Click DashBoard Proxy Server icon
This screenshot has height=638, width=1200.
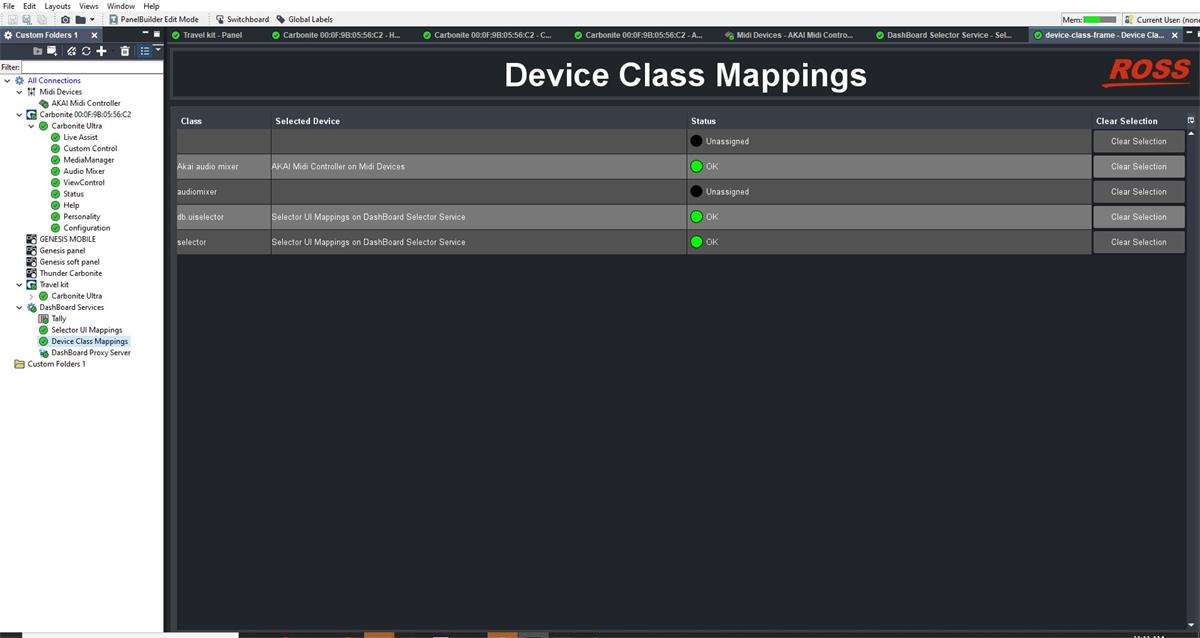point(44,353)
